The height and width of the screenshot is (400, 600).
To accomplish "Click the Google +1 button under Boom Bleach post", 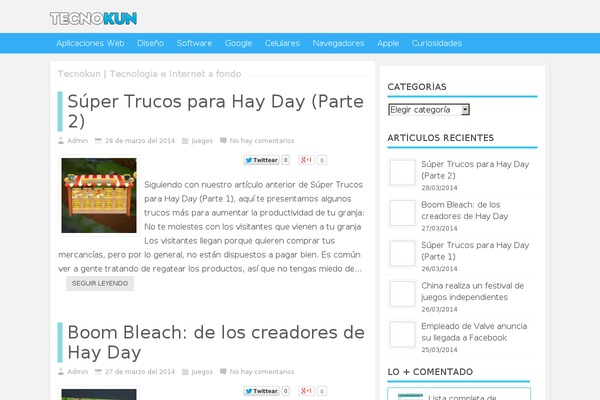I will [307, 391].
